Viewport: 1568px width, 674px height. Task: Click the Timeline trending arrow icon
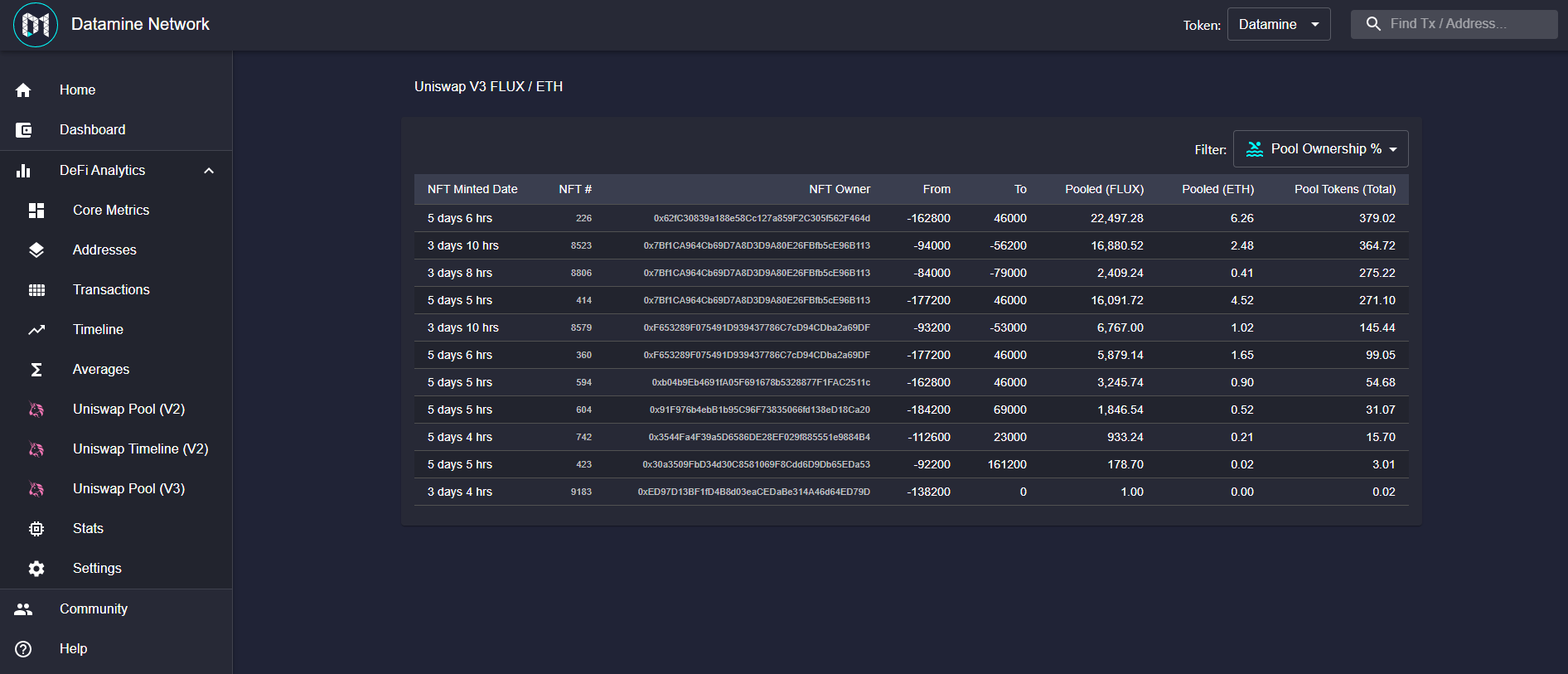coord(36,330)
